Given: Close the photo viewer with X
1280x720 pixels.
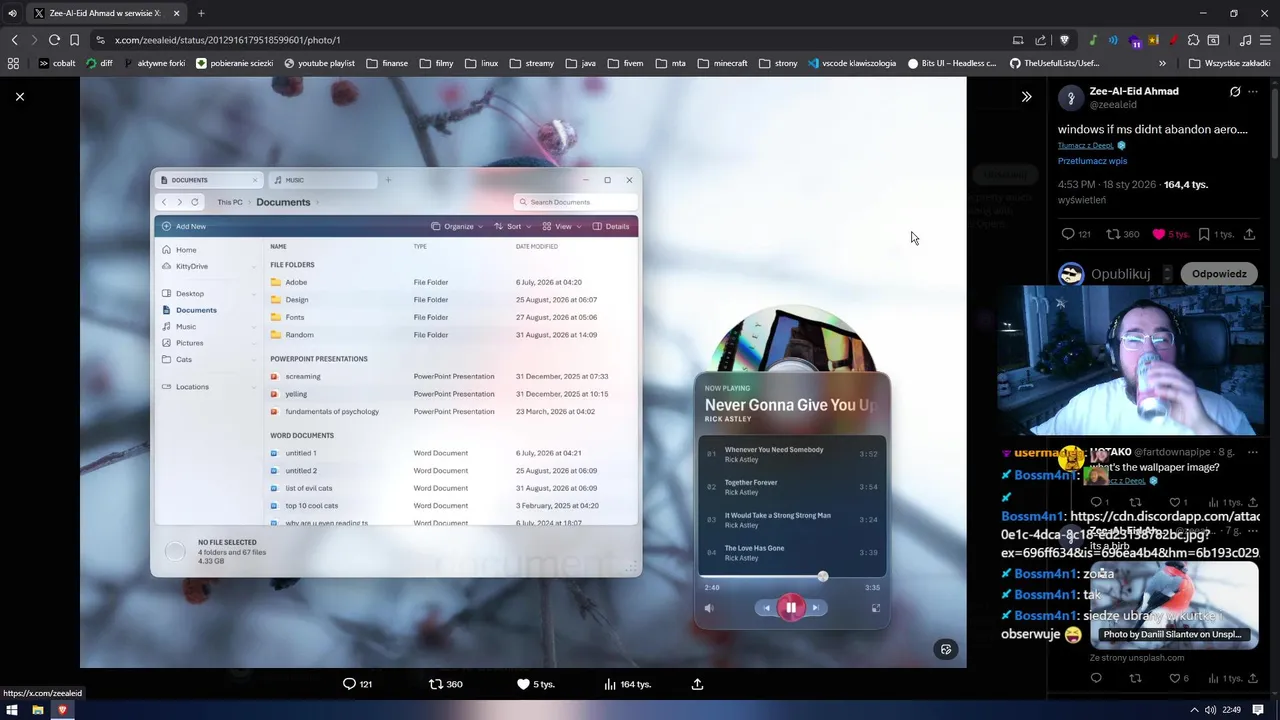Looking at the screenshot, I should click(20, 97).
